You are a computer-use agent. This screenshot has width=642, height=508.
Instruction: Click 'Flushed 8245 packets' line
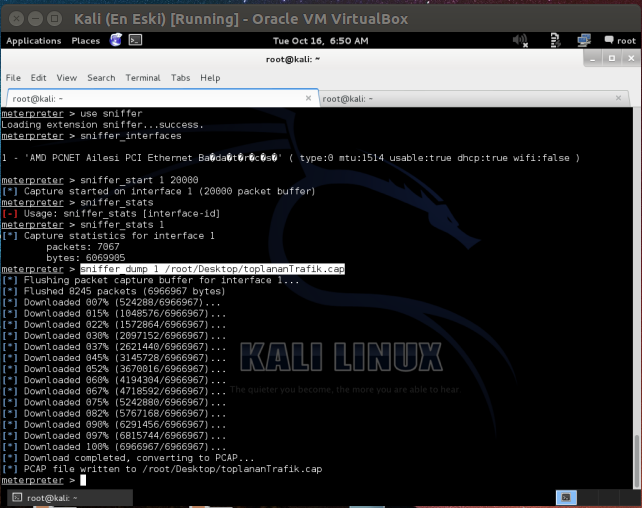[x=113, y=291]
